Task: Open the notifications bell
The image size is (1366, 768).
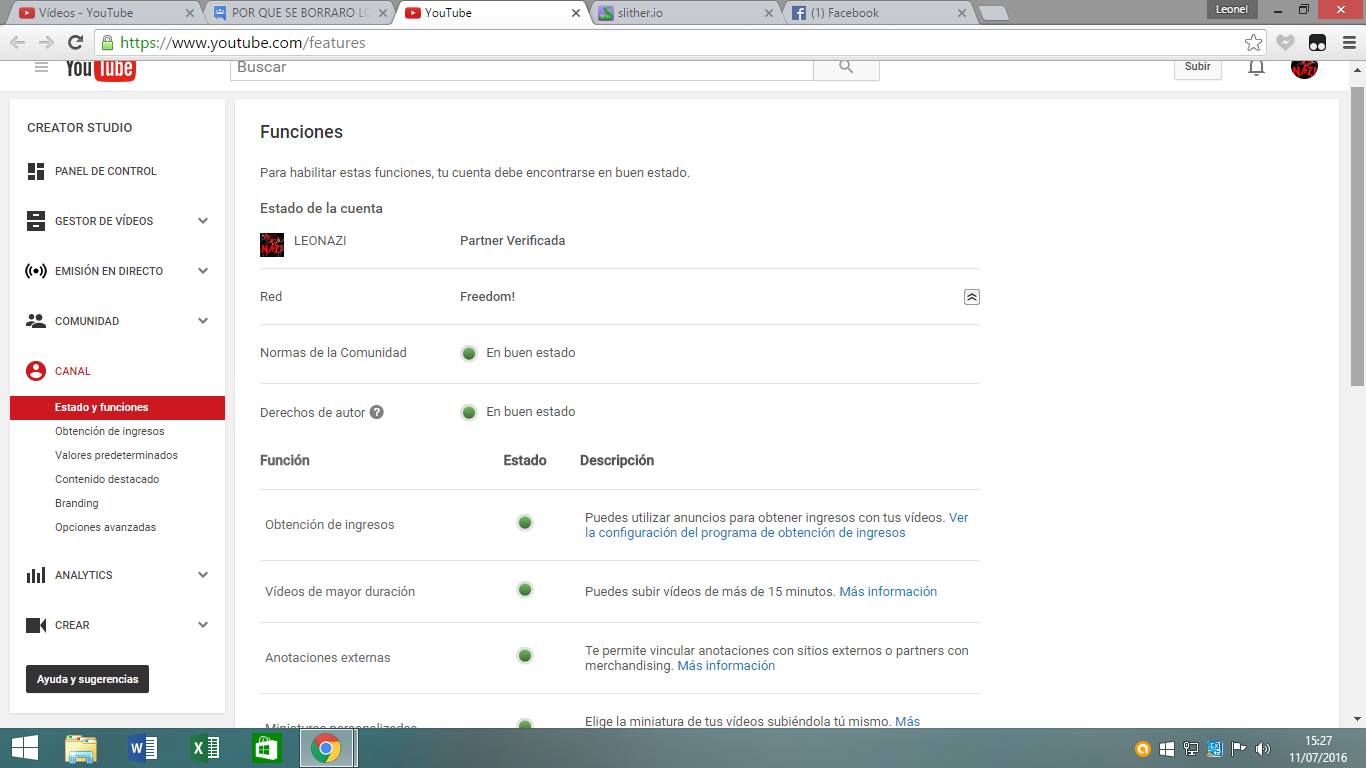Action: (1256, 67)
